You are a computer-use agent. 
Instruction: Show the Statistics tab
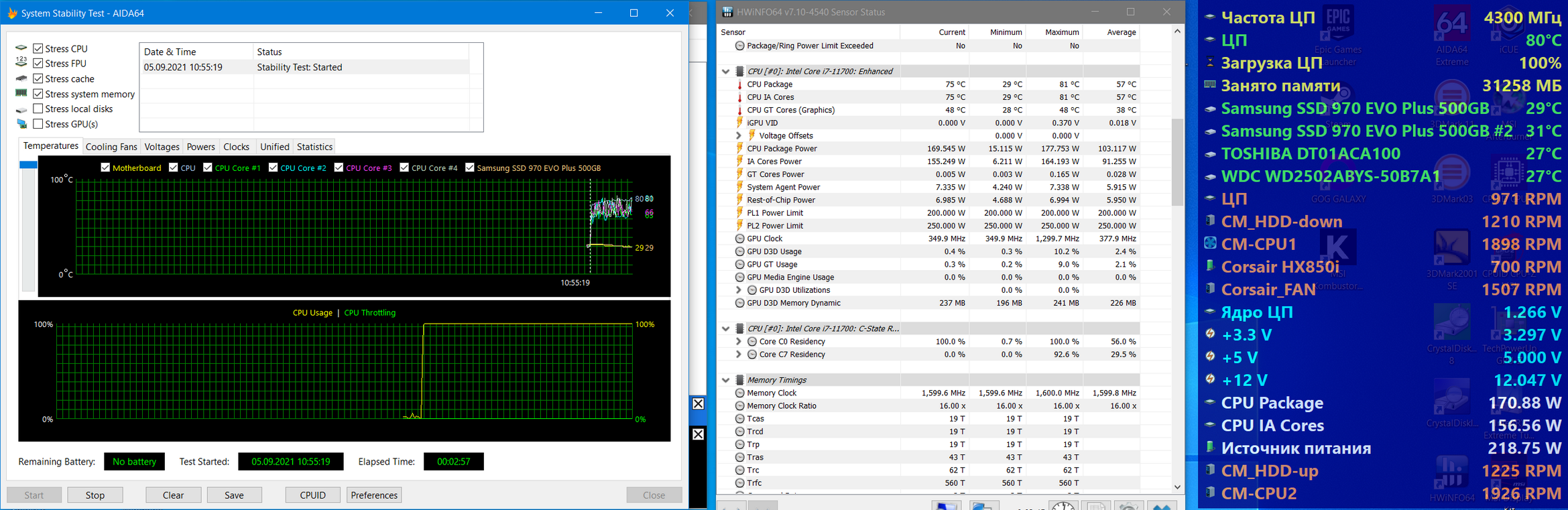click(314, 147)
